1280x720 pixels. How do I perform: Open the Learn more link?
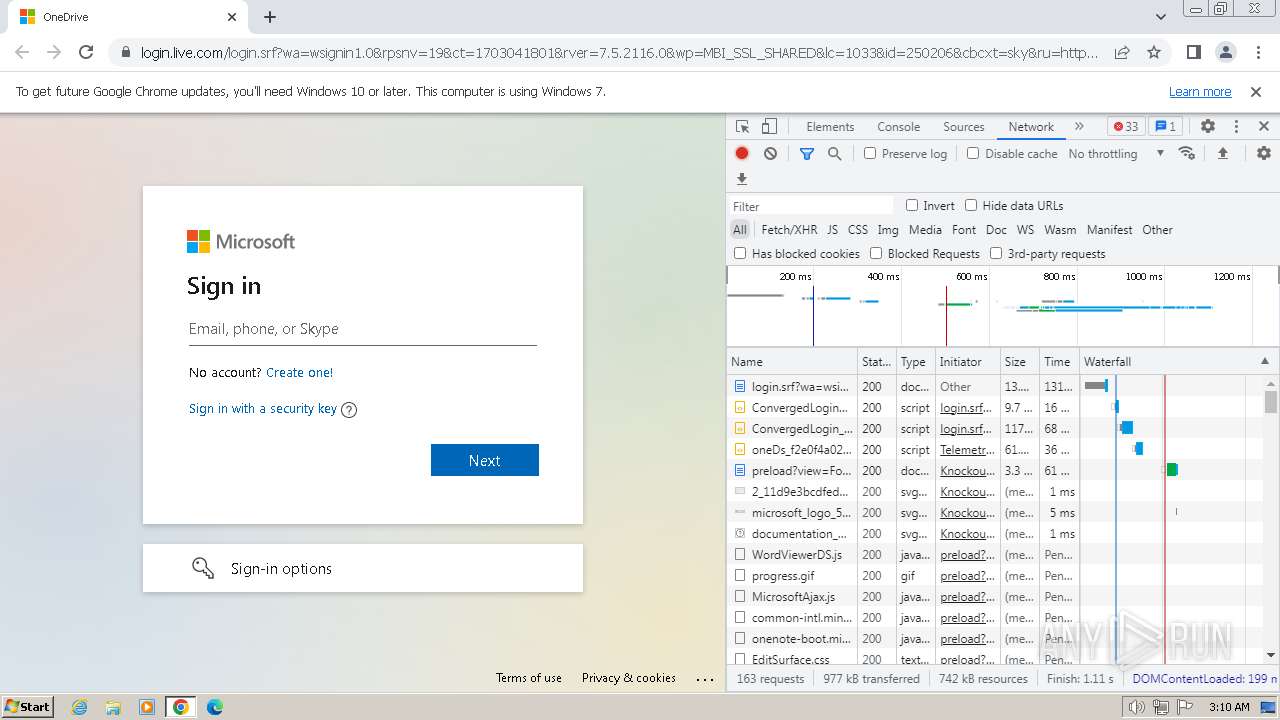click(x=1200, y=91)
